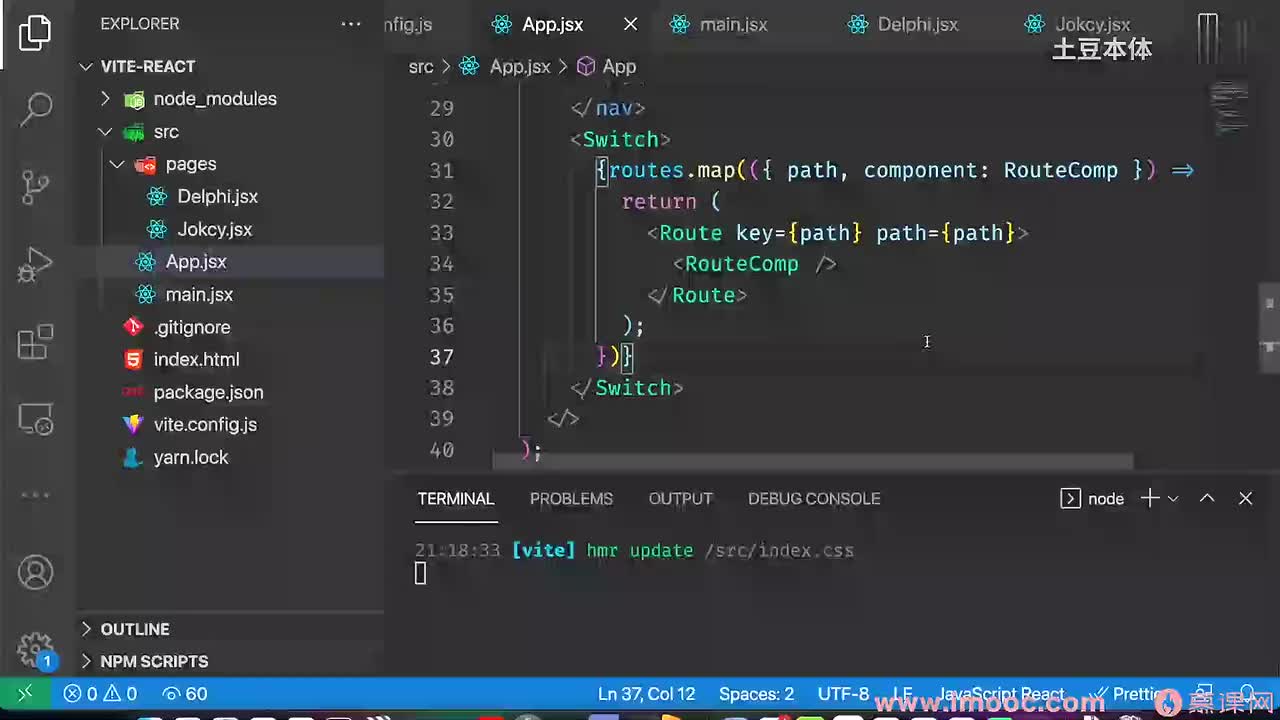Open Delphi.jsx in the file tree
Screen dimensions: 1280x720
(x=230, y=197)
